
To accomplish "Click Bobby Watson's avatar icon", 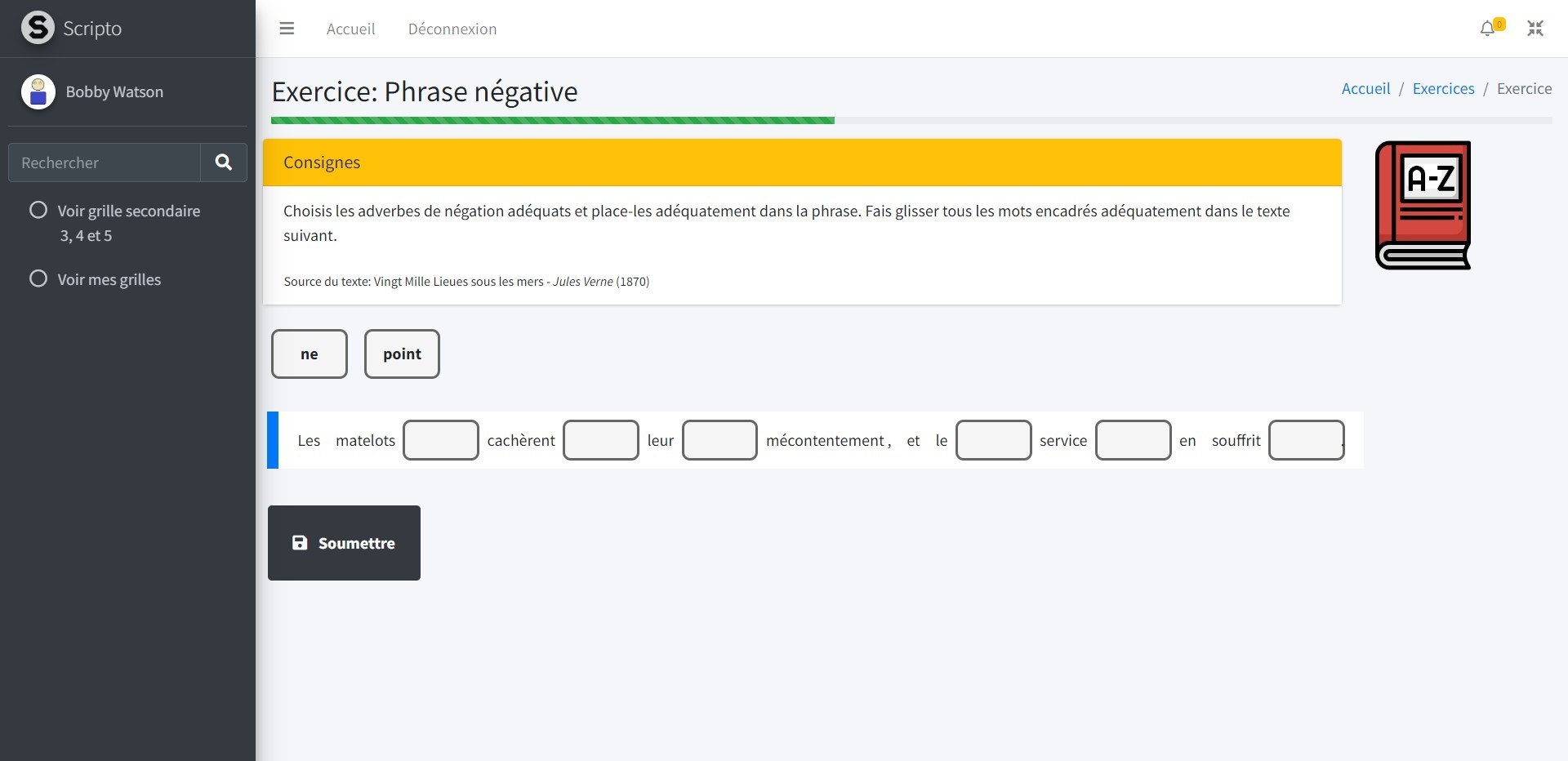I will click(x=38, y=91).
